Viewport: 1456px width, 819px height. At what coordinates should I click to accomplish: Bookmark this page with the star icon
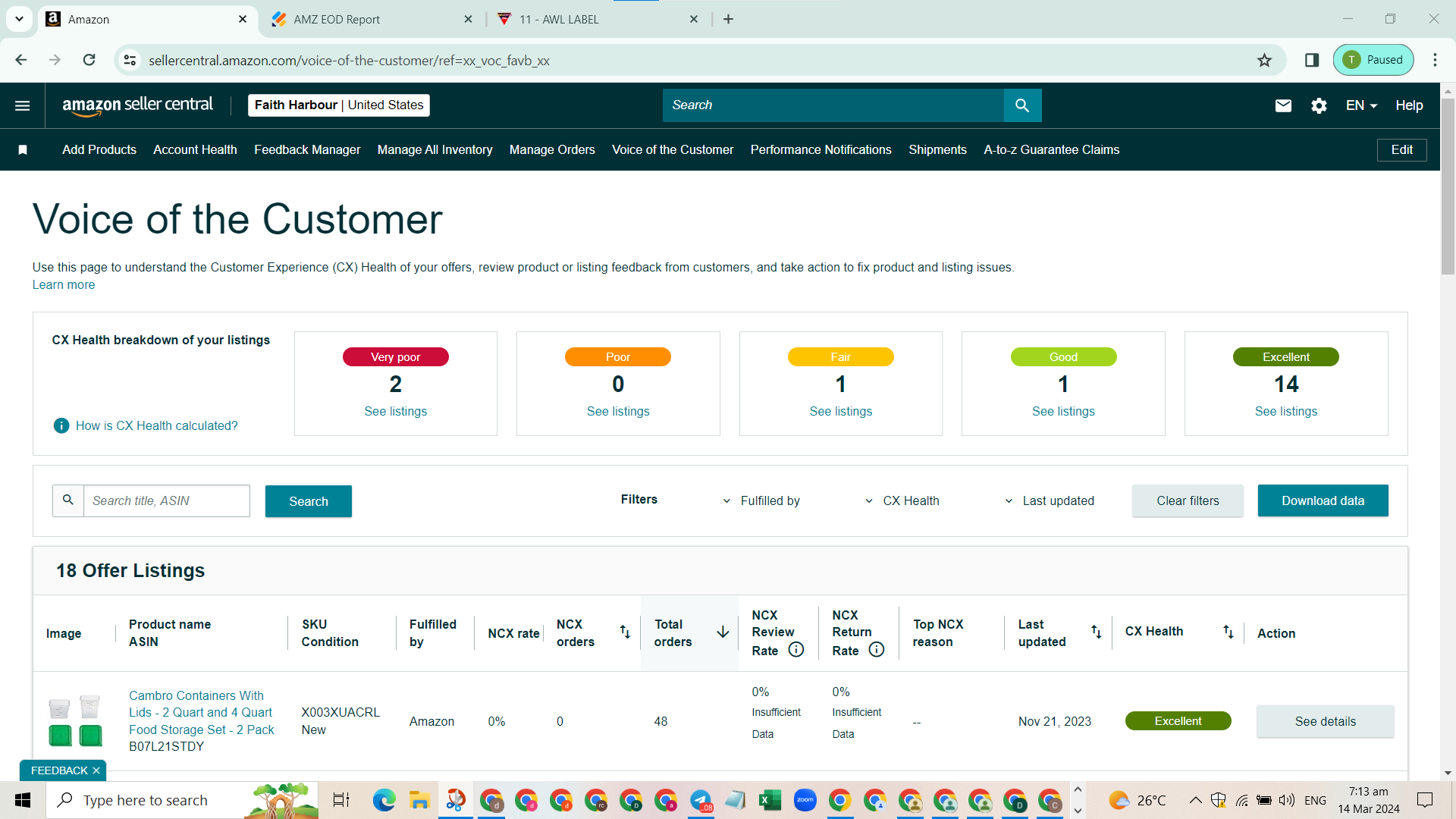tap(1264, 60)
